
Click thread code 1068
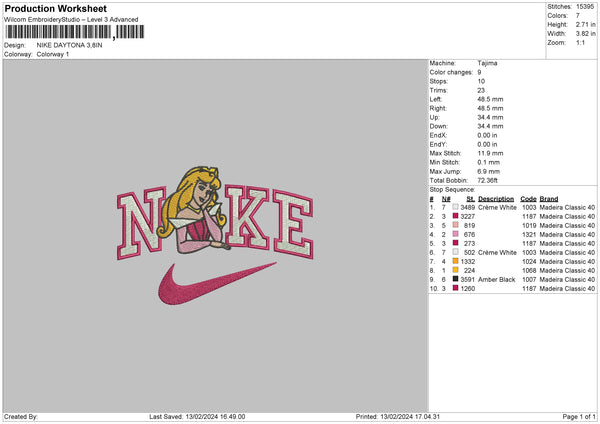point(529,271)
